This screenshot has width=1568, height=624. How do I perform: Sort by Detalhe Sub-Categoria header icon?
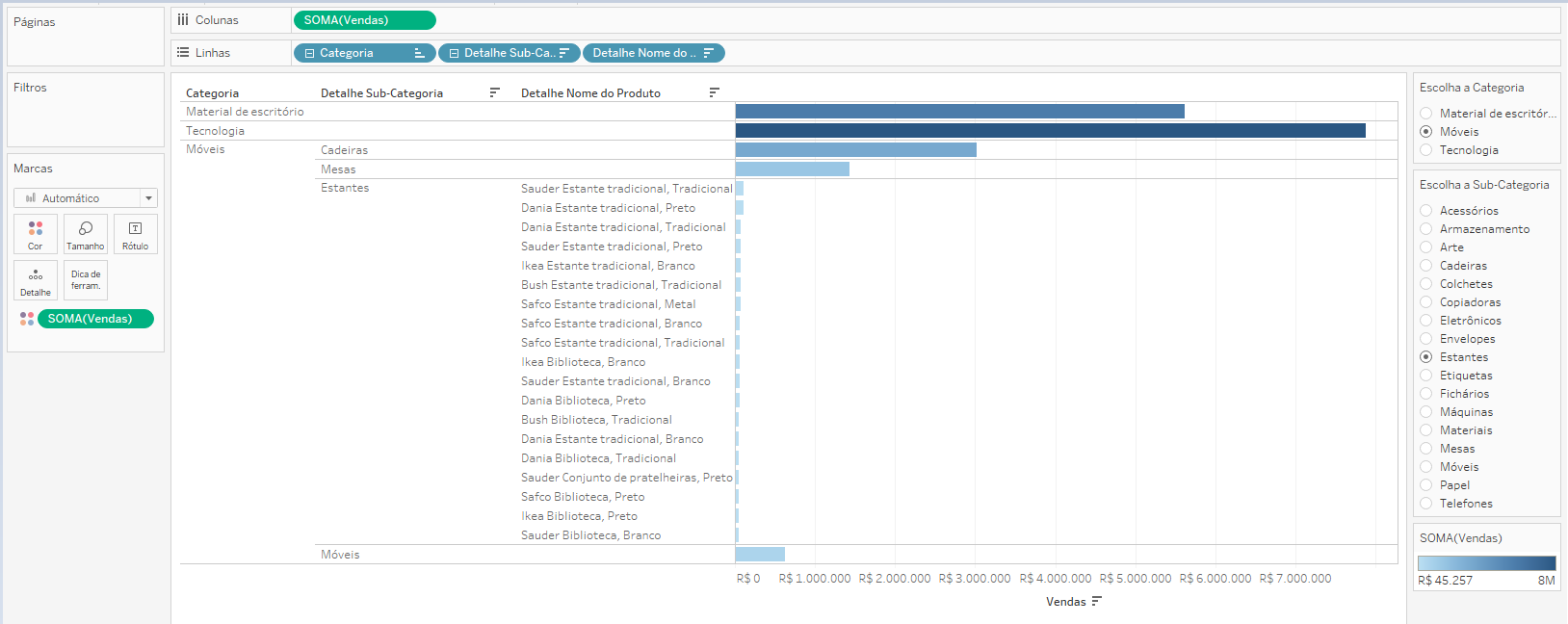494,92
